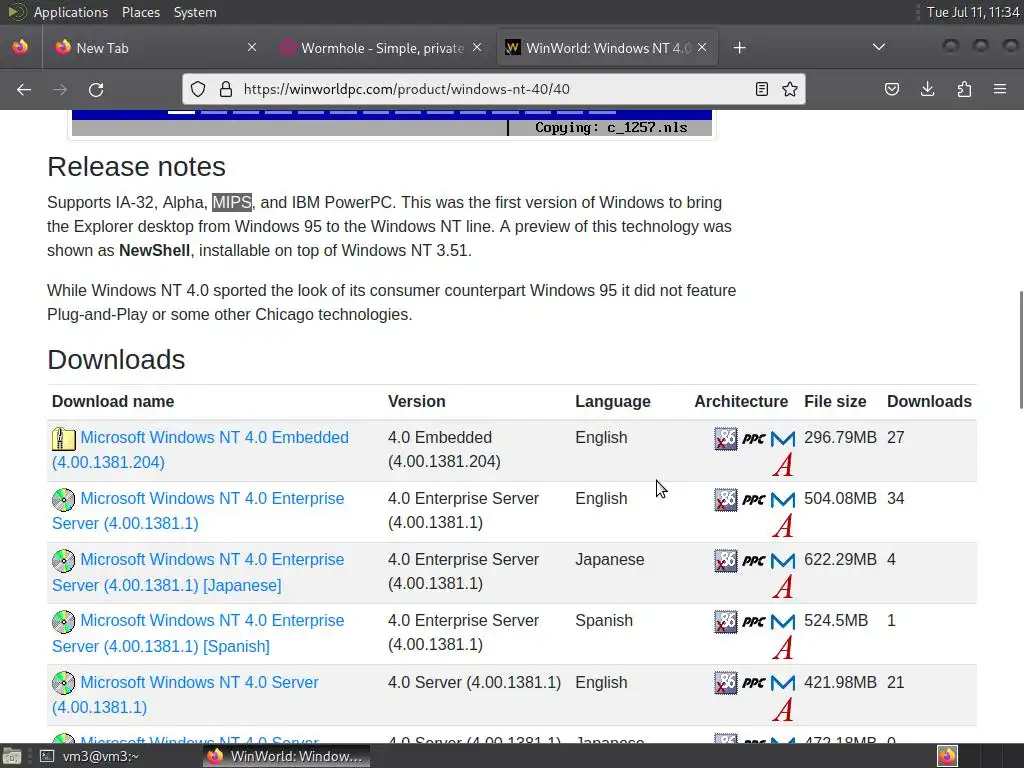Switch to the New Tab tab

155,48
